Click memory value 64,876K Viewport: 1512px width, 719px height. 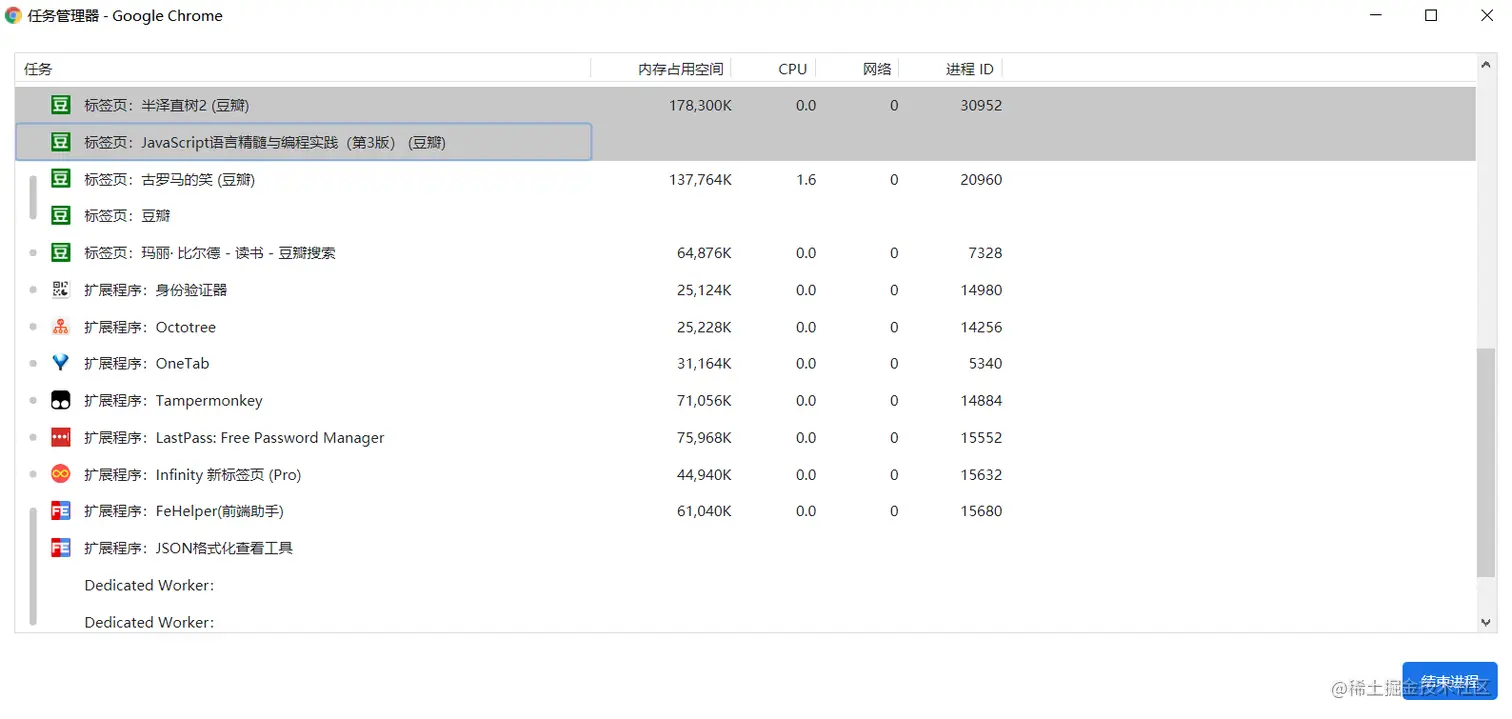[x=704, y=253]
